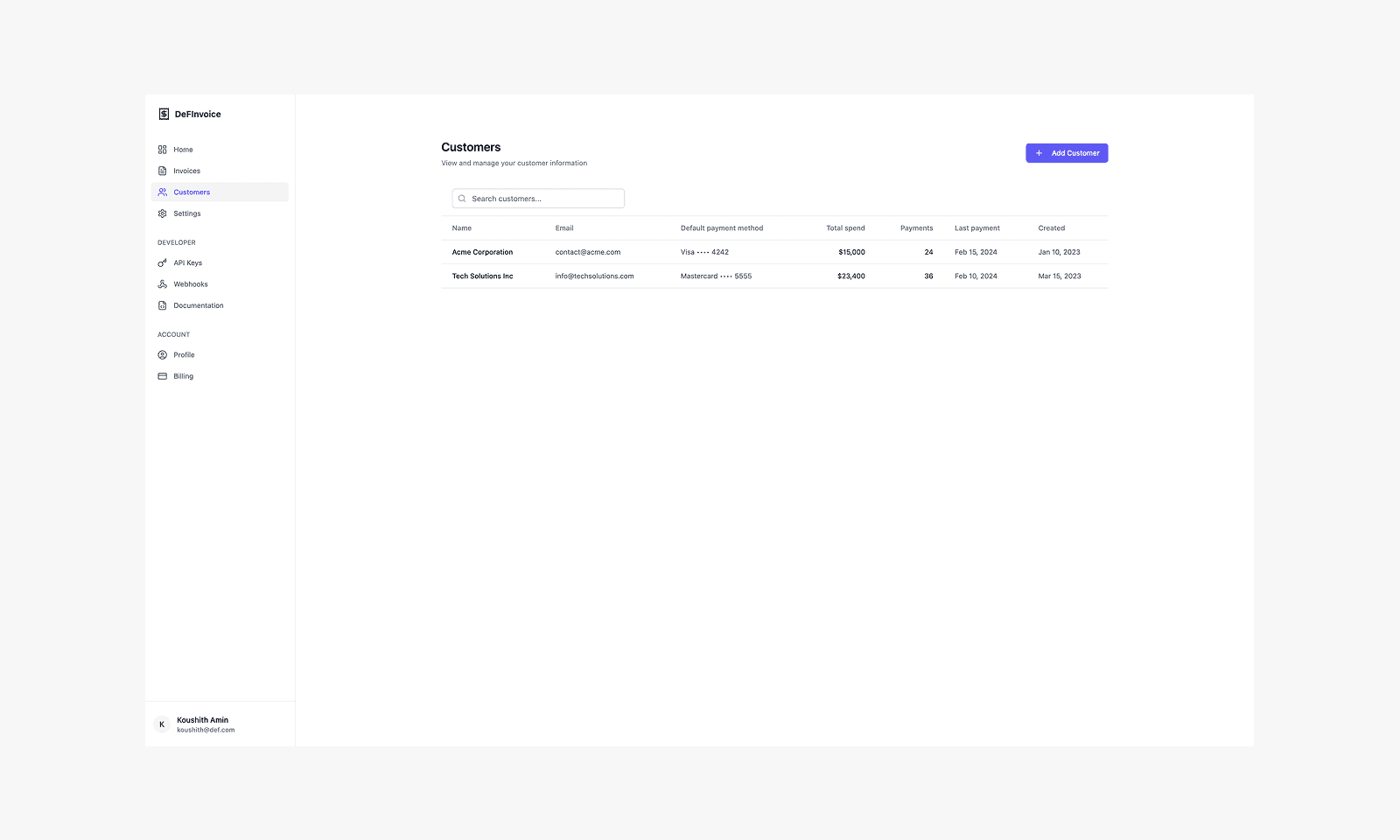Click the API Keys key icon
1400x840 pixels.
pos(163,262)
